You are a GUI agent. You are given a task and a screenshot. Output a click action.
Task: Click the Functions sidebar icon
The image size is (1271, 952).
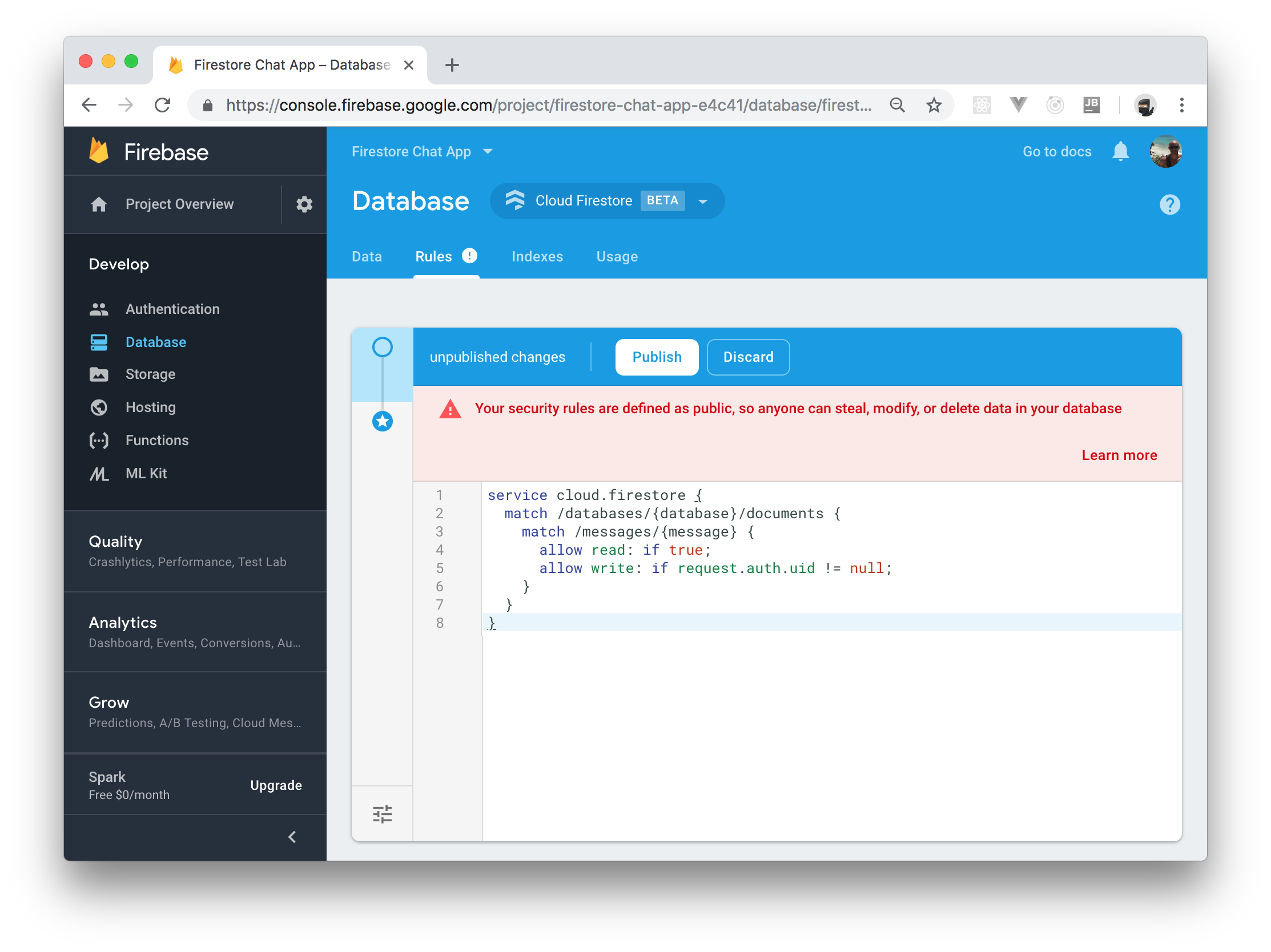point(99,441)
